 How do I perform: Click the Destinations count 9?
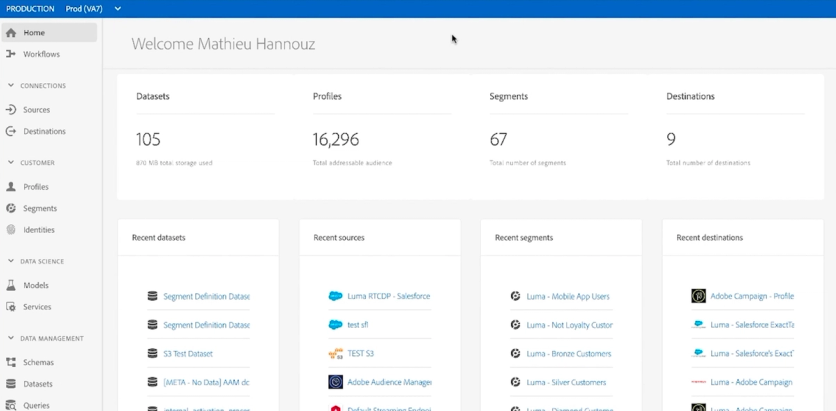coord(671,140)
